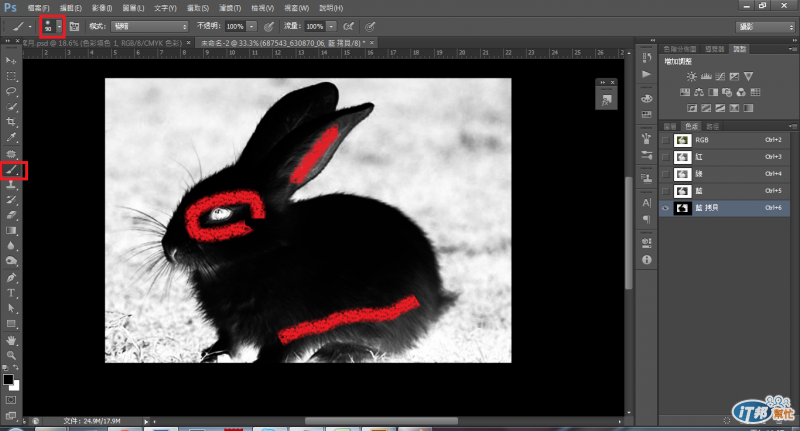Select the Path Selection tool
The width and height of the screenshot is (800, 431).
coord(11,309)
